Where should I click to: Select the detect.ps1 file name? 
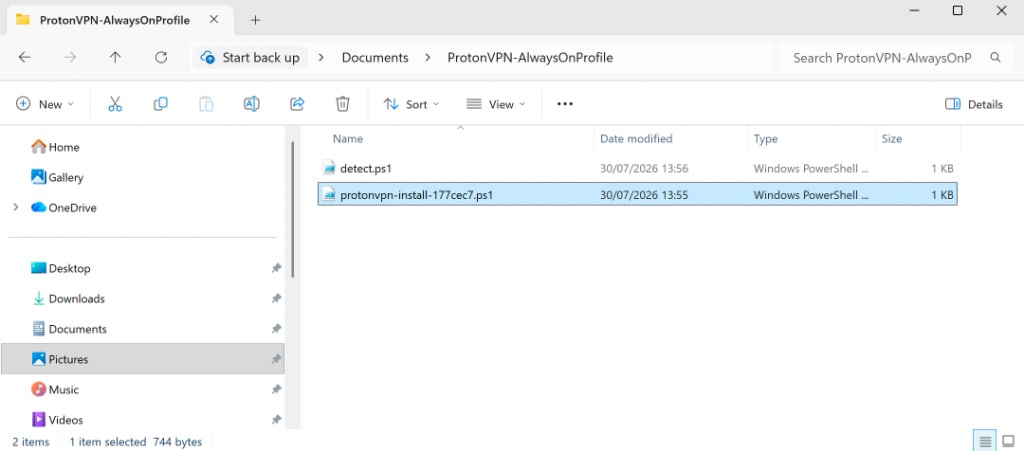pyautogui.click(x=366, y=168)
